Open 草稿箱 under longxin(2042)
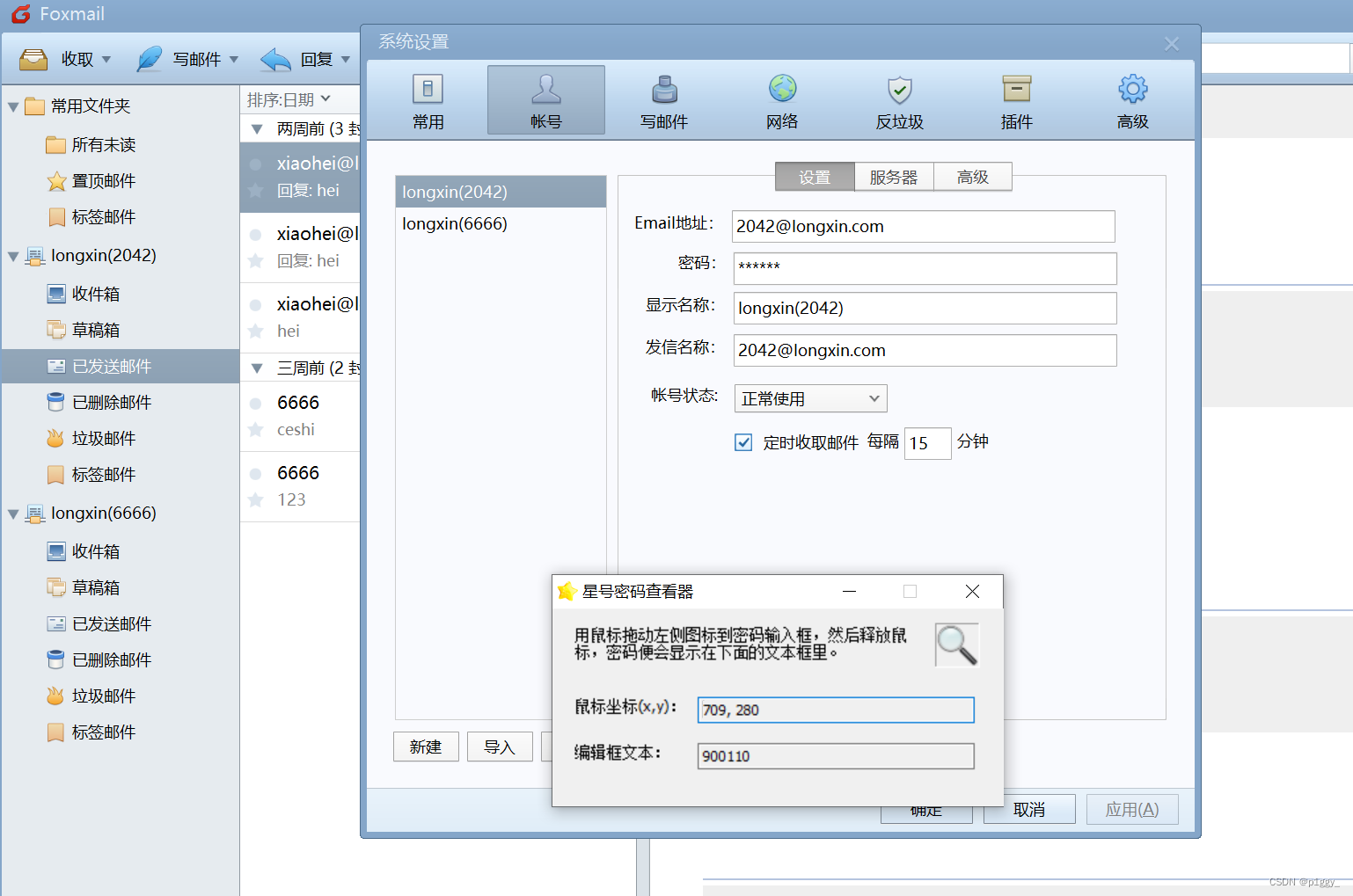The width and height of the screenshot is (1353, 896). (83, 330)
